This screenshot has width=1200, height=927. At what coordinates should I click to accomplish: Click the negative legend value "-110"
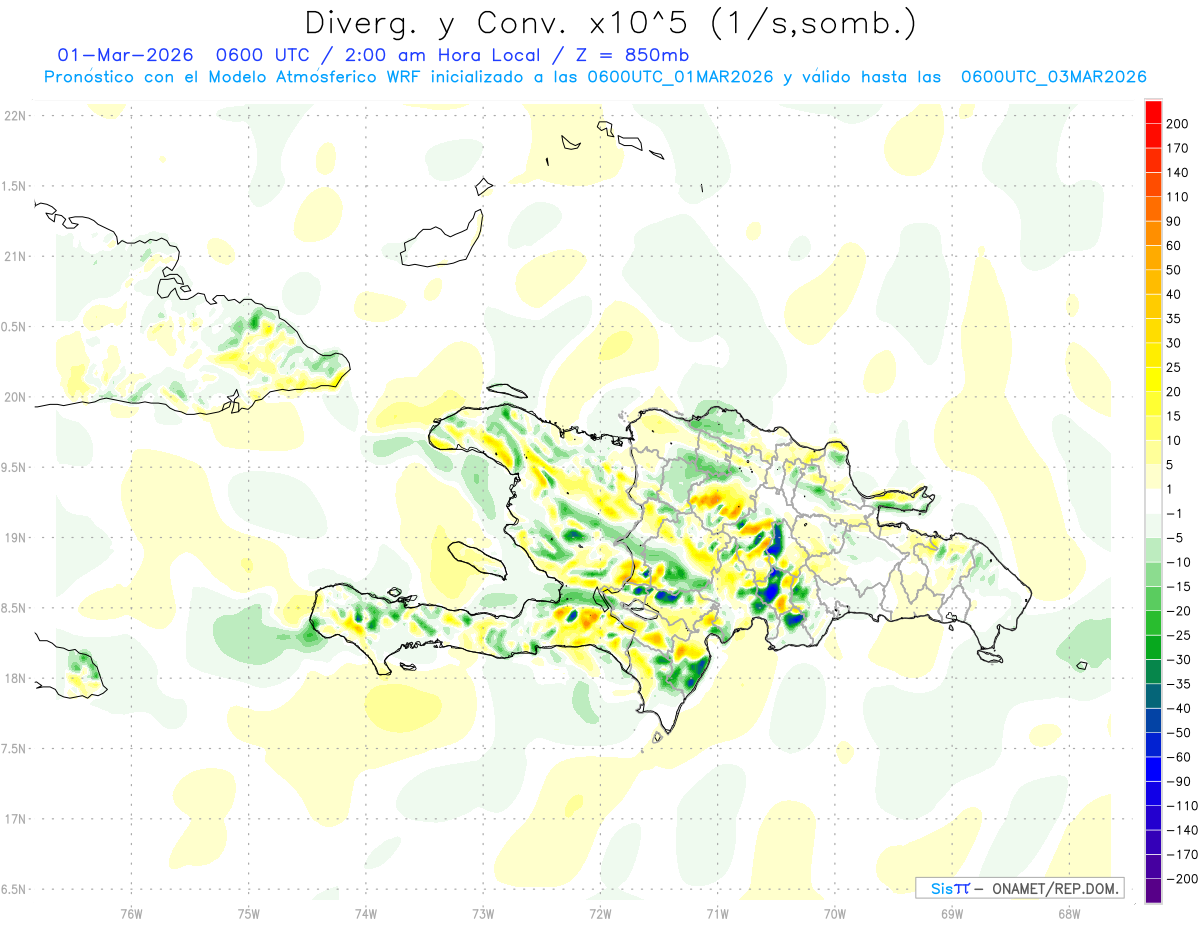[1183, 805]
